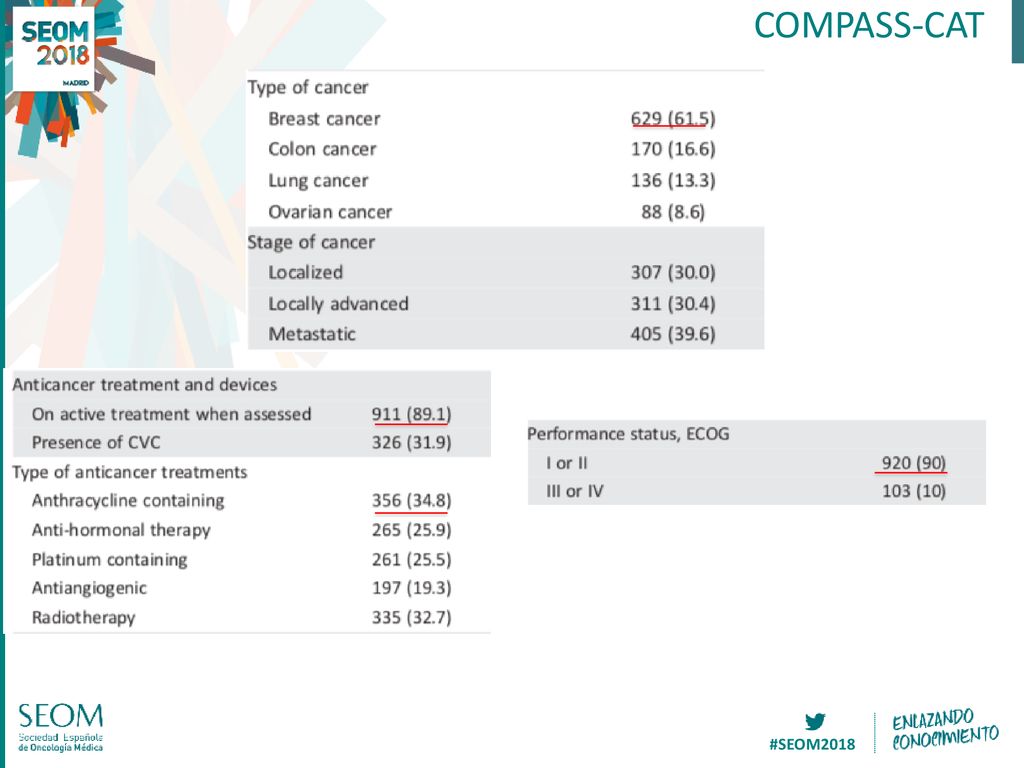Click the Twitter bird icon

(815, 722)
